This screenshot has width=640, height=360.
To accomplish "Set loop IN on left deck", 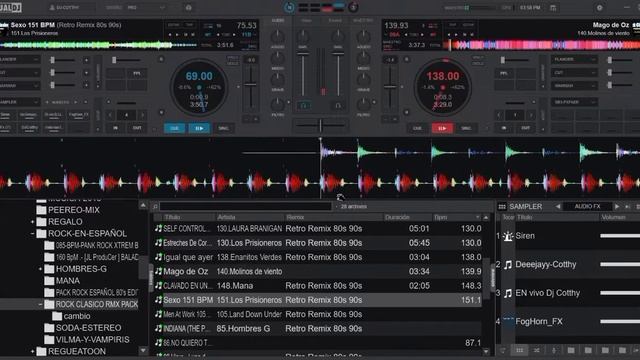I will pyautogui.click(x=116, y=128).
